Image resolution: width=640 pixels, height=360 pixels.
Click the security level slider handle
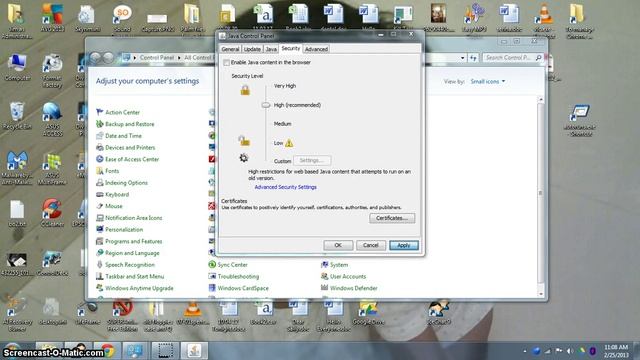[x=266, y=105]
